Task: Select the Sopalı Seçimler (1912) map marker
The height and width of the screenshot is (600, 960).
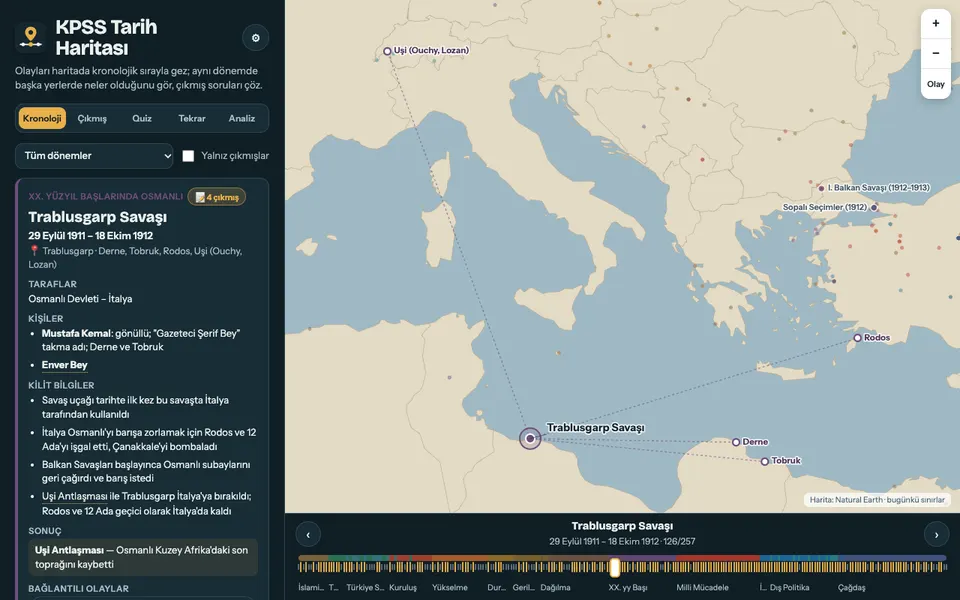Action: [874, 208]
